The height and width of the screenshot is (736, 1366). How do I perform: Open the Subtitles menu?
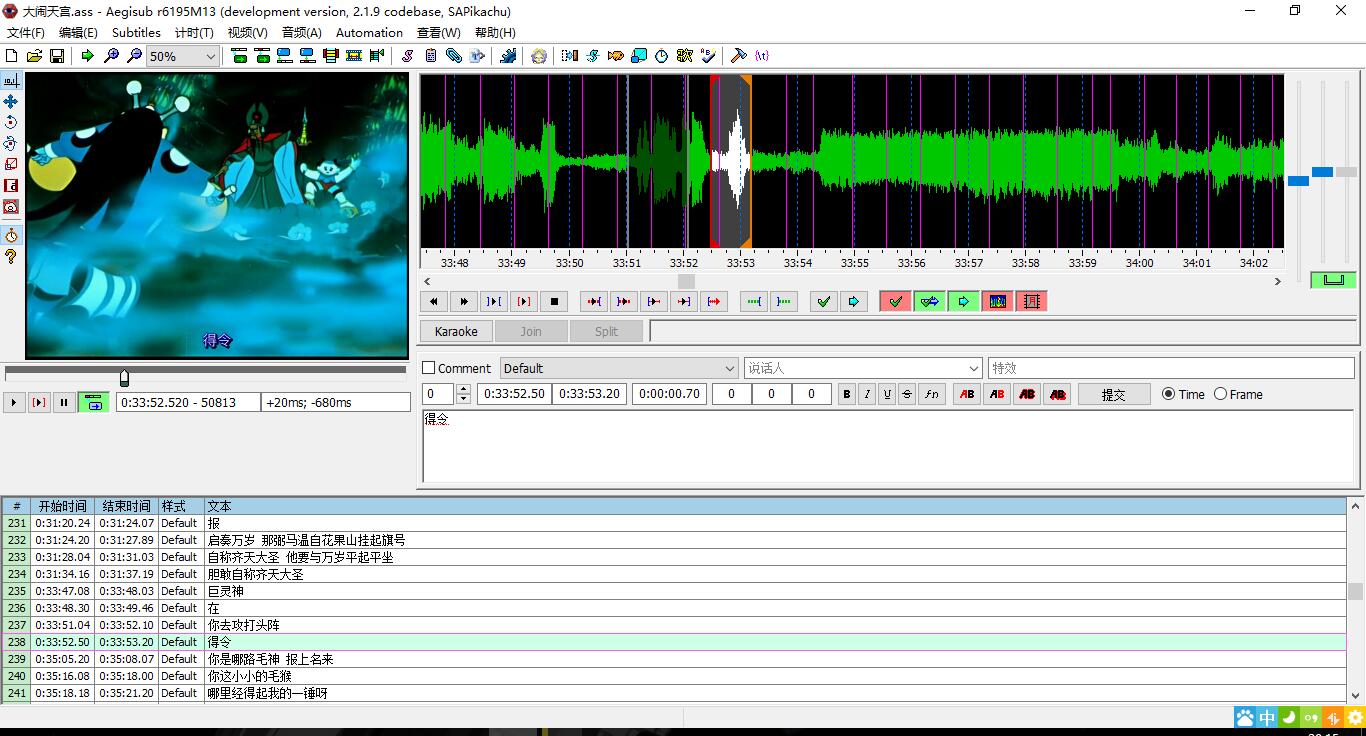[x=136, y=32]
